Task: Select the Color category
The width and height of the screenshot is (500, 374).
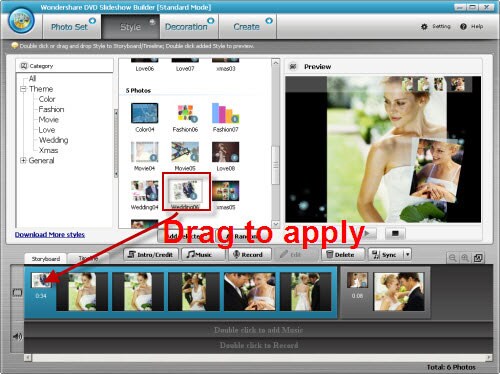Action: point(47,99)
